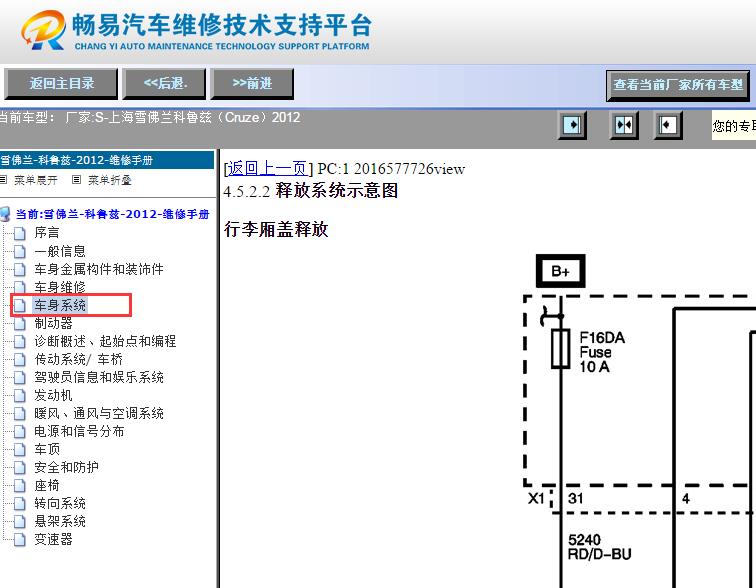The width and height of the screenshot is (756, 588).
Task: Open 诊断概述、起始点和编程 chapter
Action: [105, 341]
